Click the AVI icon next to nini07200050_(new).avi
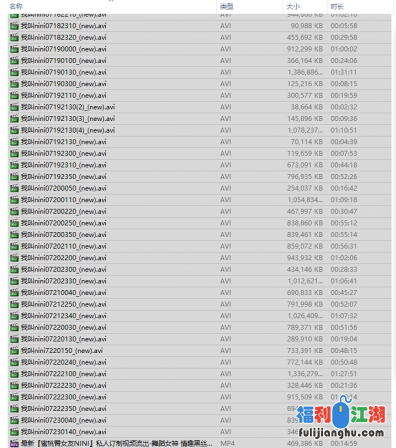396x448 pixels. (x=14, y=188)
